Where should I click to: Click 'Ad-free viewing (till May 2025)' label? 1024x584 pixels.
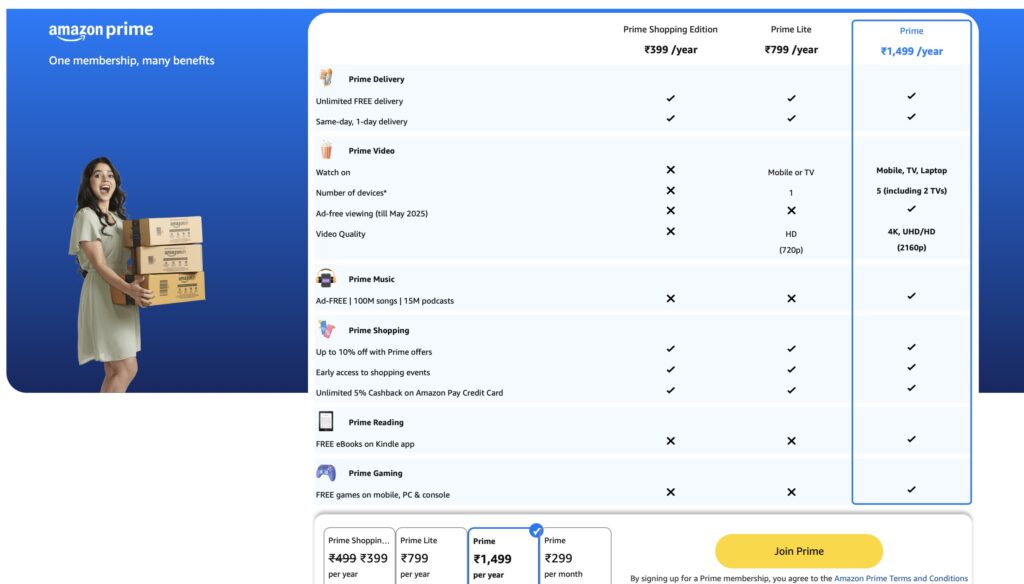click(372, 214)
